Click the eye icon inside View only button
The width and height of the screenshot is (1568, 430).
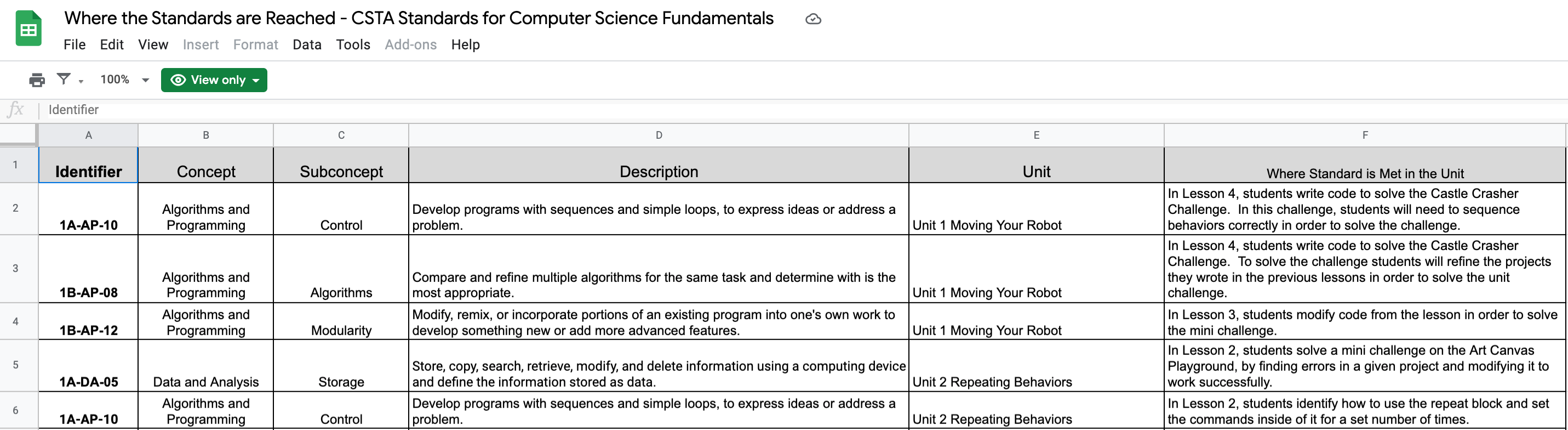(178, 80)
